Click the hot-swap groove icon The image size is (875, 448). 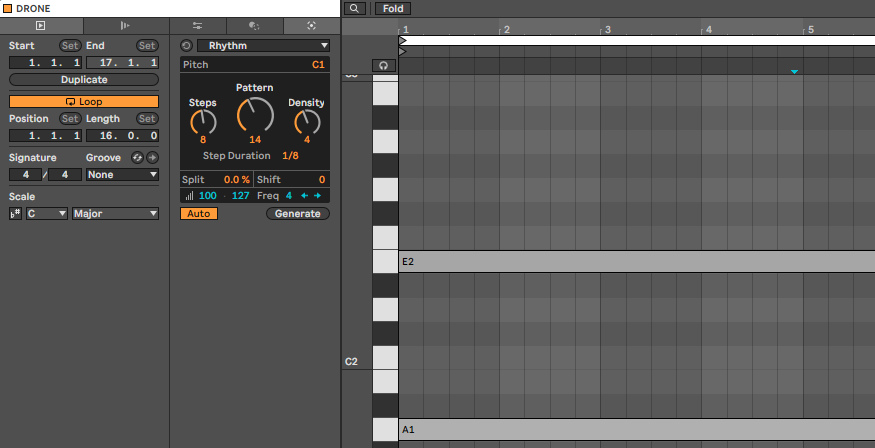point(137,158)
